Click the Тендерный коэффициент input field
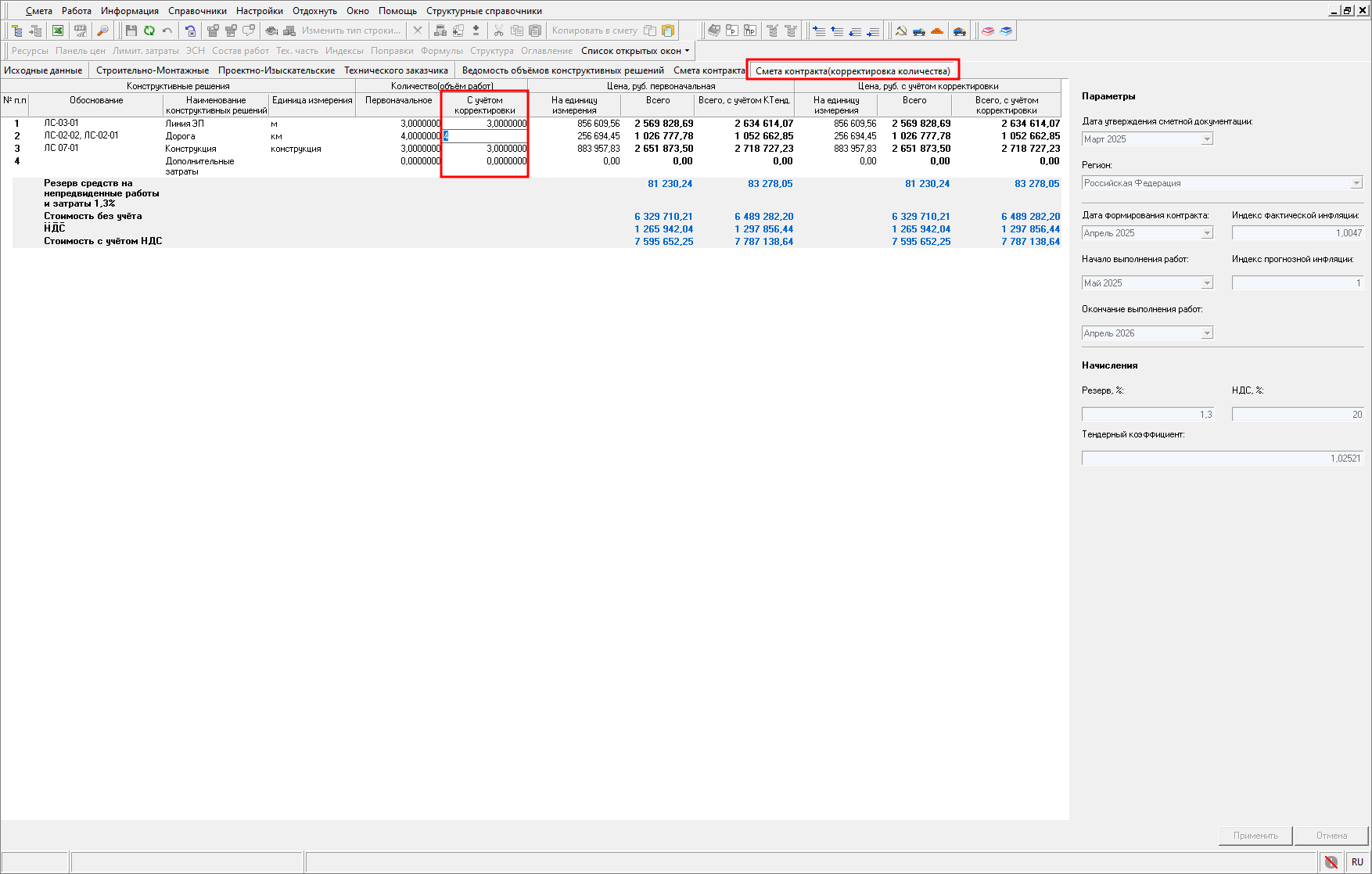This screenshot has width=1372, height=874. pos(1222,459)
